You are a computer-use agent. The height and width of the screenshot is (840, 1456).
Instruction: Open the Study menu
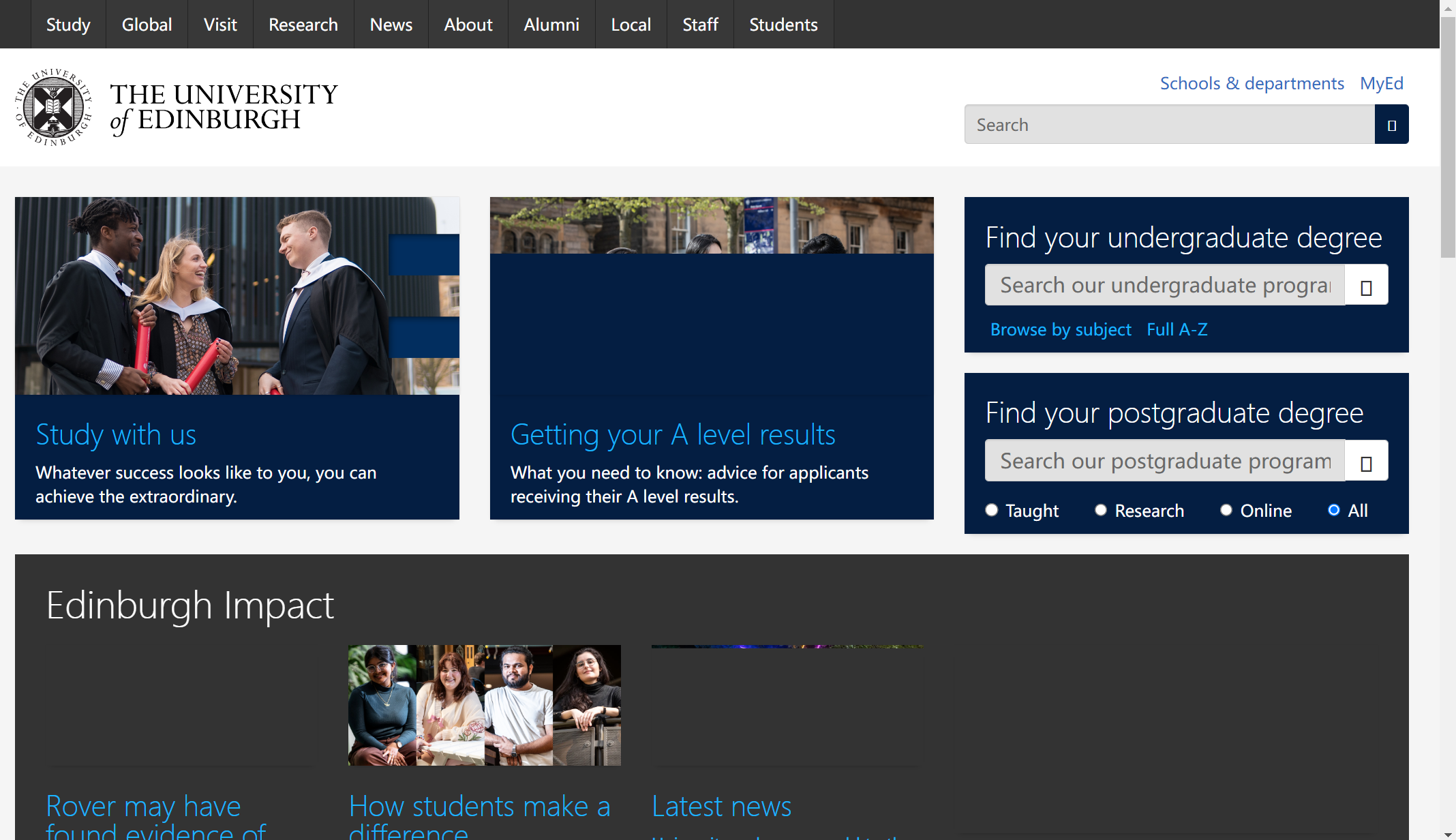click(68, 25)
